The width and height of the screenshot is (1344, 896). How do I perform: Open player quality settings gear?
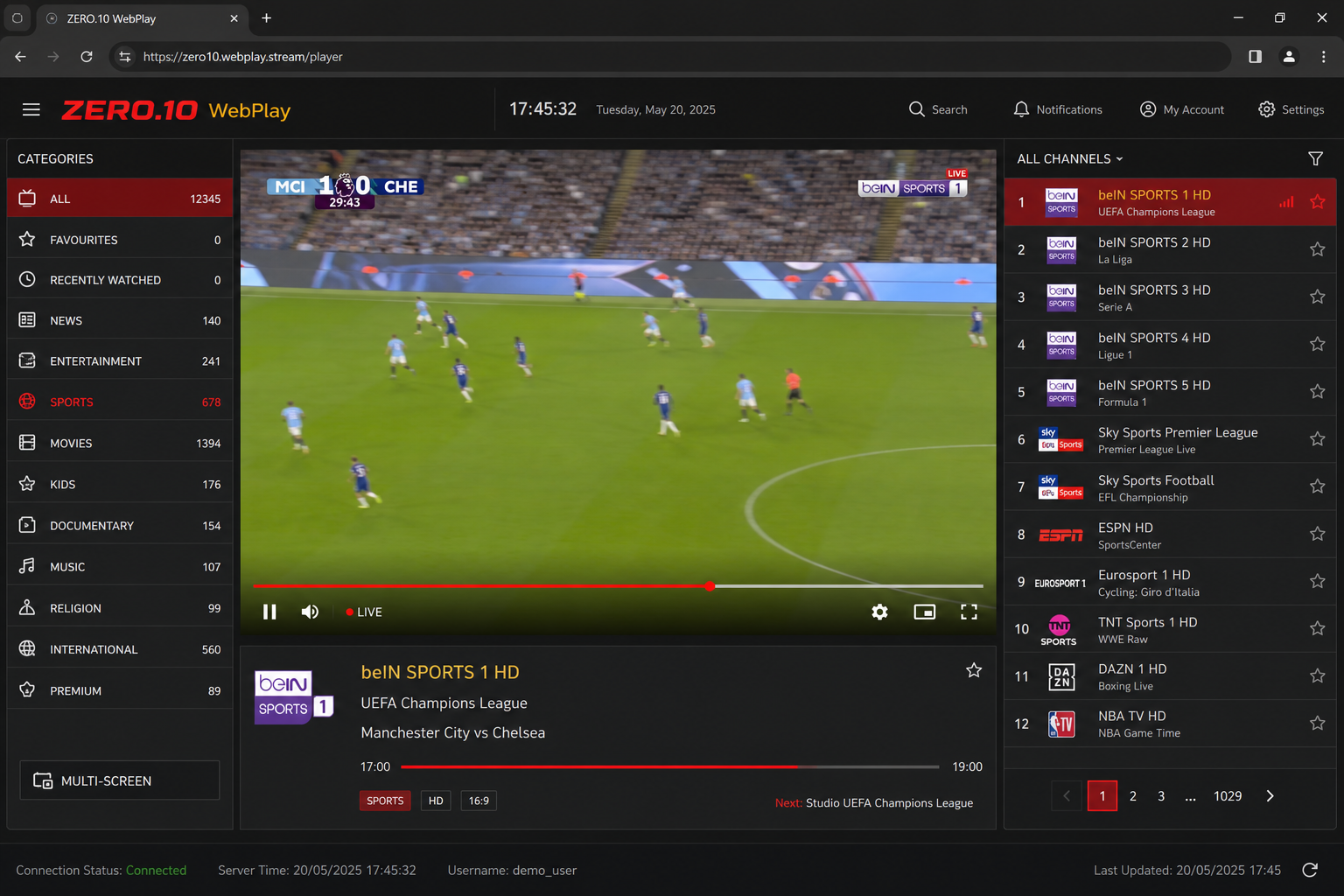tap(879, 612)
